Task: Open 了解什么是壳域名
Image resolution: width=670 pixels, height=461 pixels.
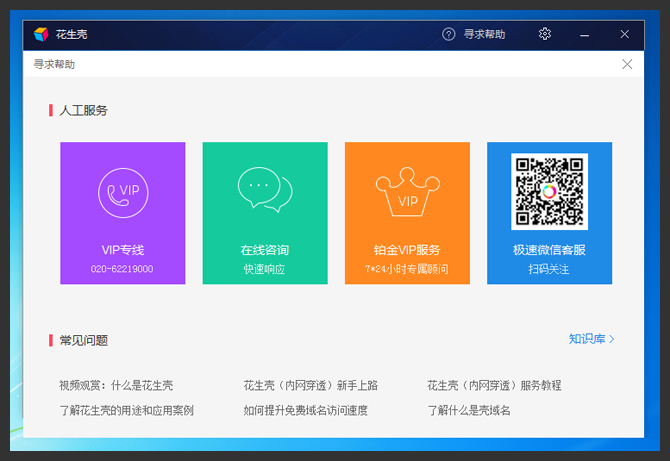Action: pos(469,411)
